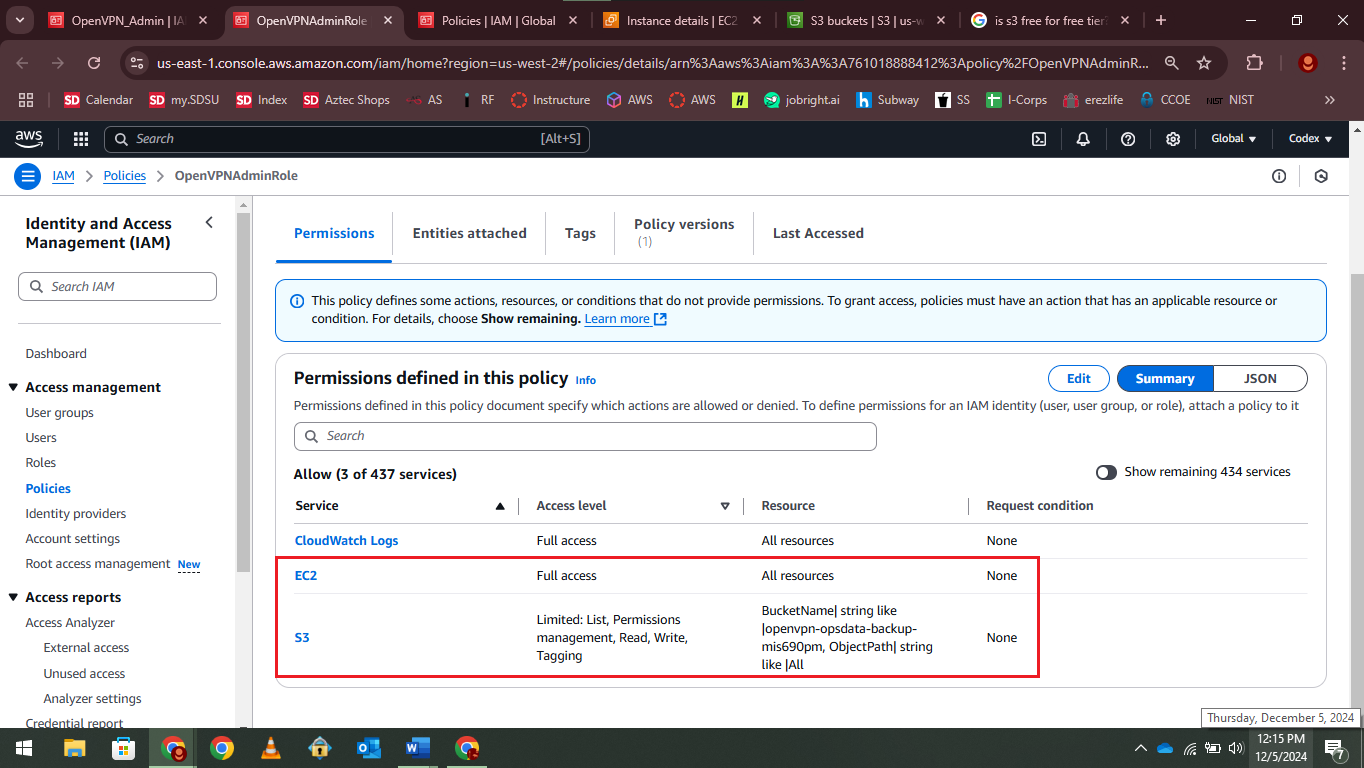Open the Windows notification center icon
Screen dimensions: 1364x768
tap(1334, 748)
